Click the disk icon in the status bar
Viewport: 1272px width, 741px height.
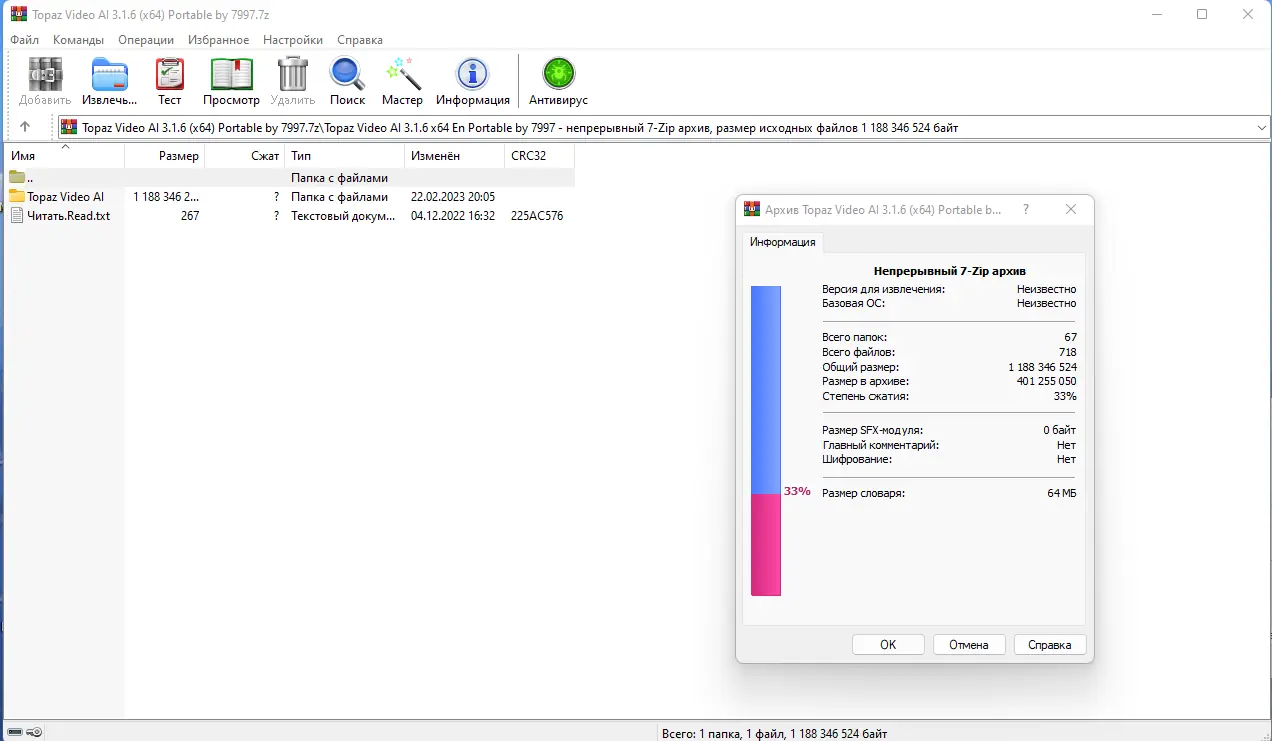16,731
